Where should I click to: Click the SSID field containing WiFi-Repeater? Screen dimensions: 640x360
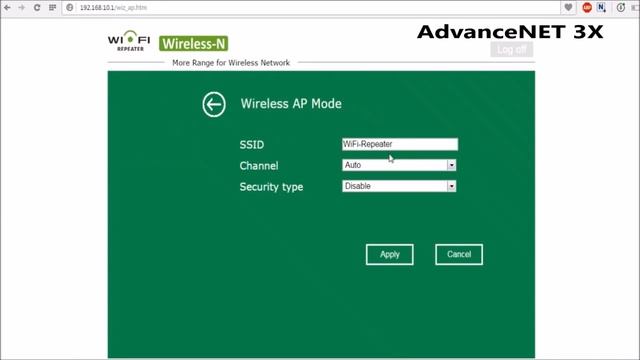point(400,144)
